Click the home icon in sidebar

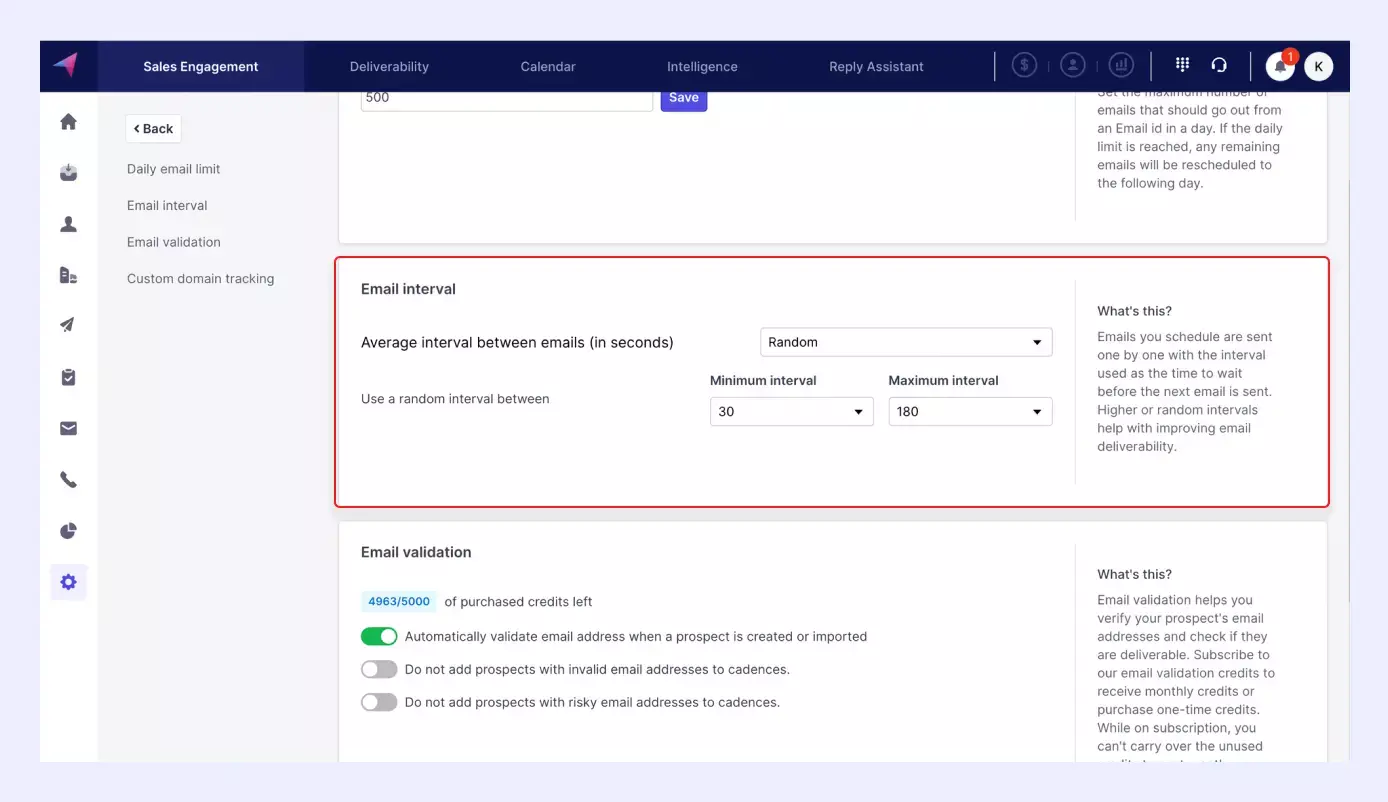pyautogui.click(x=68, y=122)
